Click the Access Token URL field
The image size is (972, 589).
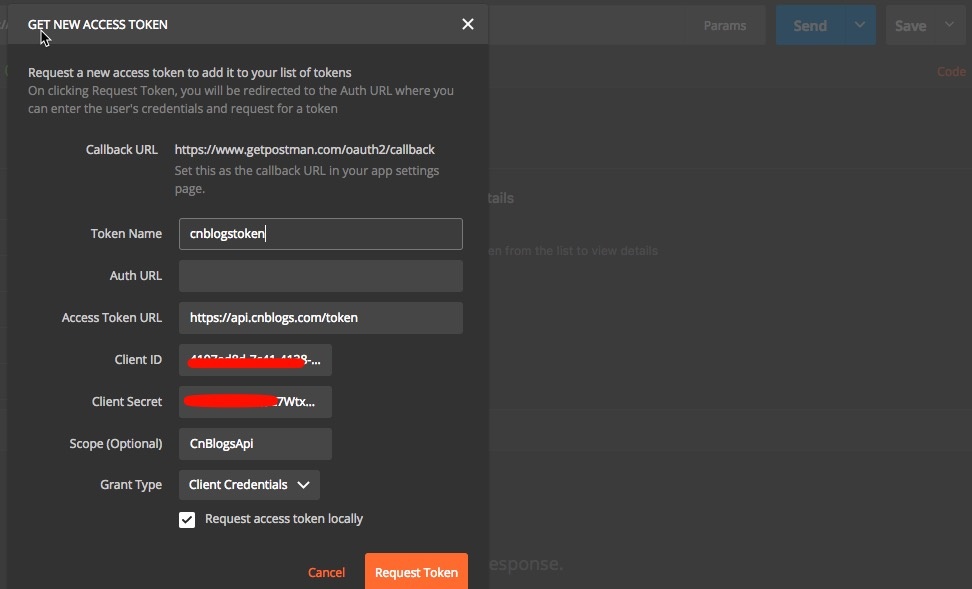(320, 318)
